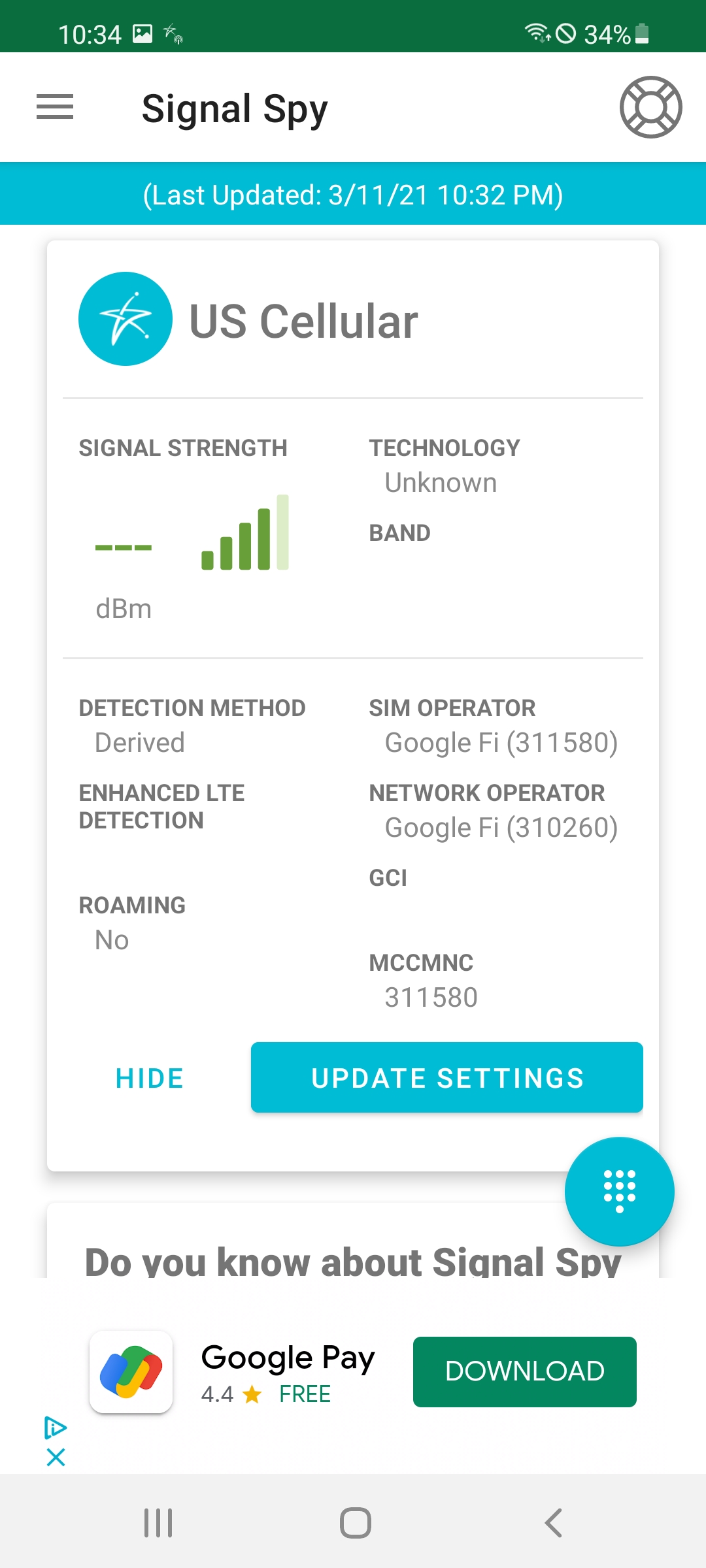Tap the Android back arrow
This screenshot has height=1568, width=706.
(553, 1523)
